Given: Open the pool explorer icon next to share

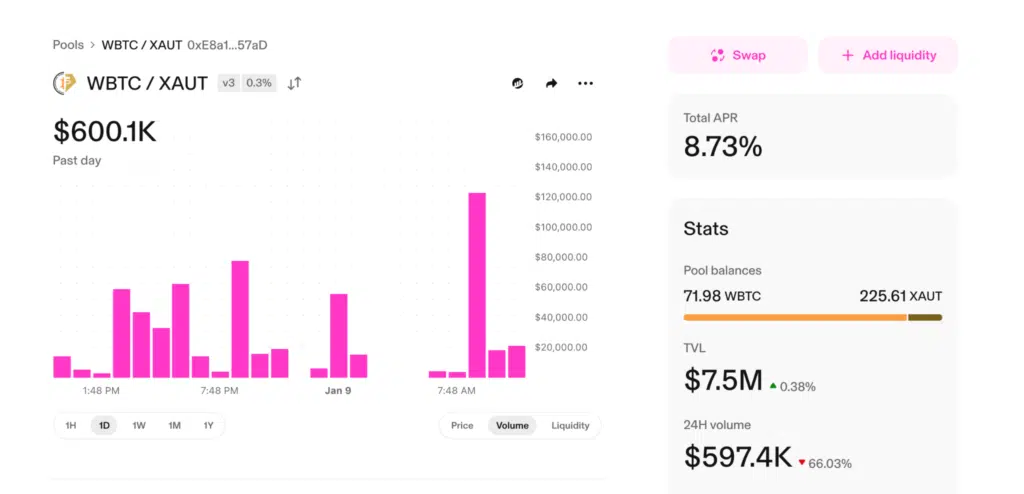Looking at the screenshot, I should tap(518, 83).
